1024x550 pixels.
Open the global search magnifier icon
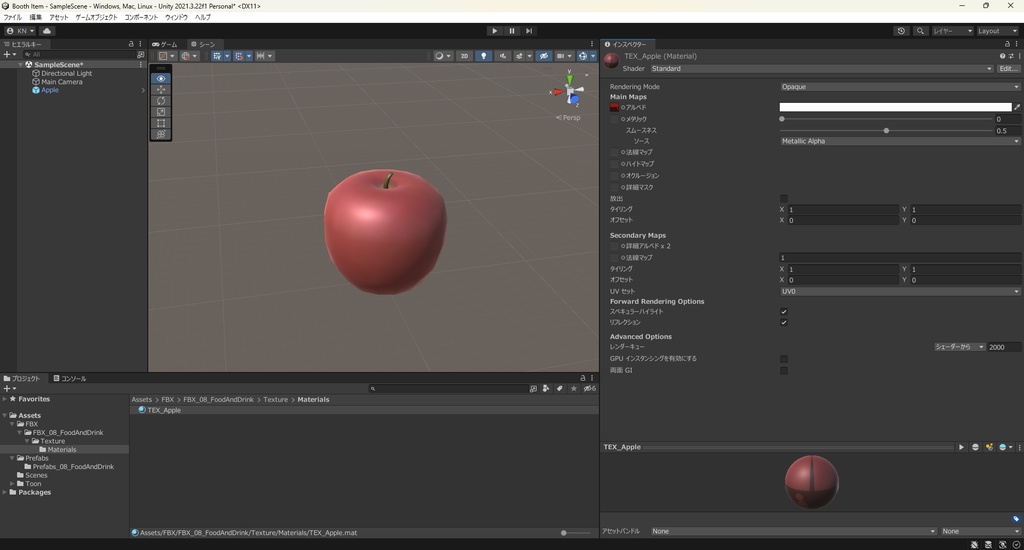click(x=920, y=31)
